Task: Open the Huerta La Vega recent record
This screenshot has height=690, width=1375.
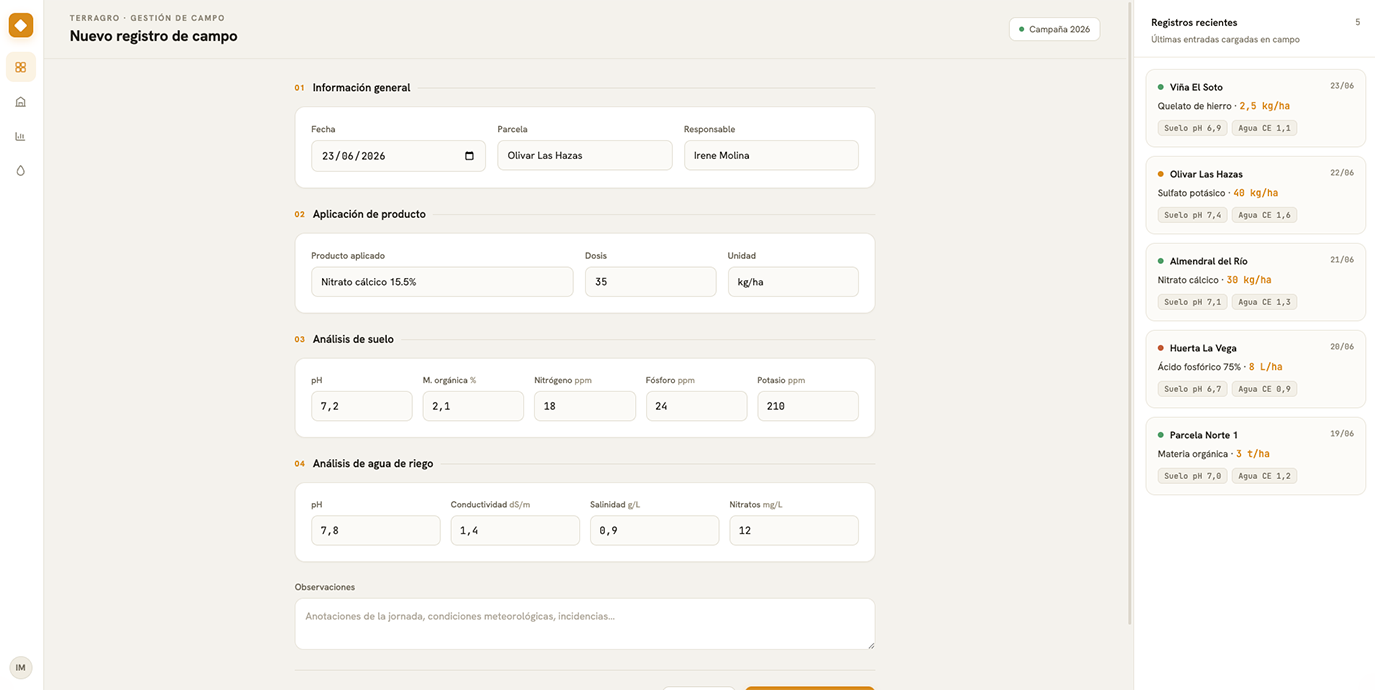Action: [x=1255, y=369]
